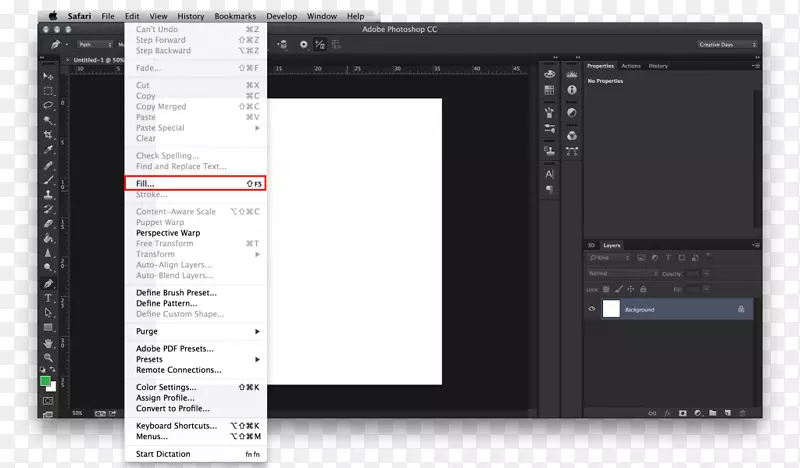Open the Swatches grid panel icon

[549, 90]
